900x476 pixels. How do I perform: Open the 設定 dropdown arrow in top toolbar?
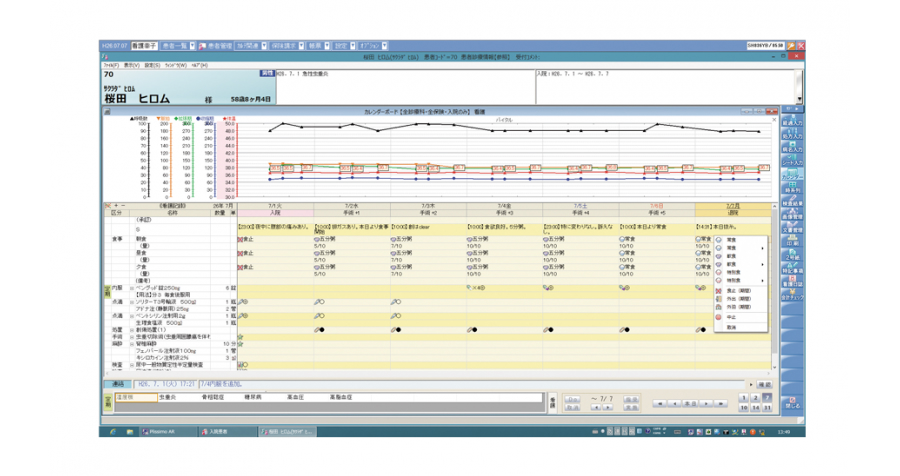[x=353, y=46]
